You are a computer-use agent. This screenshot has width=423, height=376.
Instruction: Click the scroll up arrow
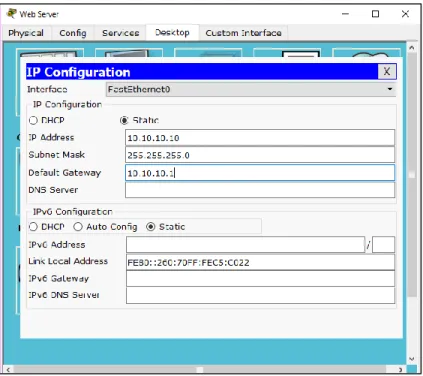[x=412, y=48]
